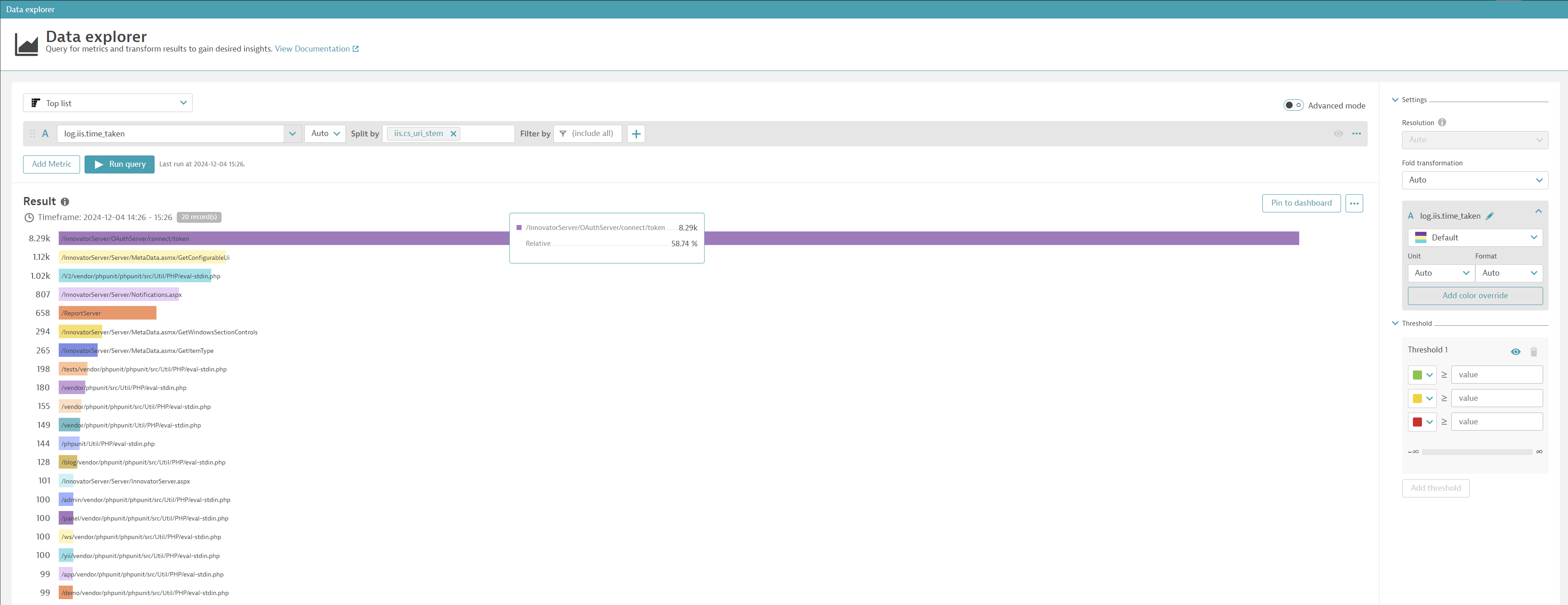Click the Resolution info icon
The width and height of the screenshot is (1568, 605).
[1441, 122]
